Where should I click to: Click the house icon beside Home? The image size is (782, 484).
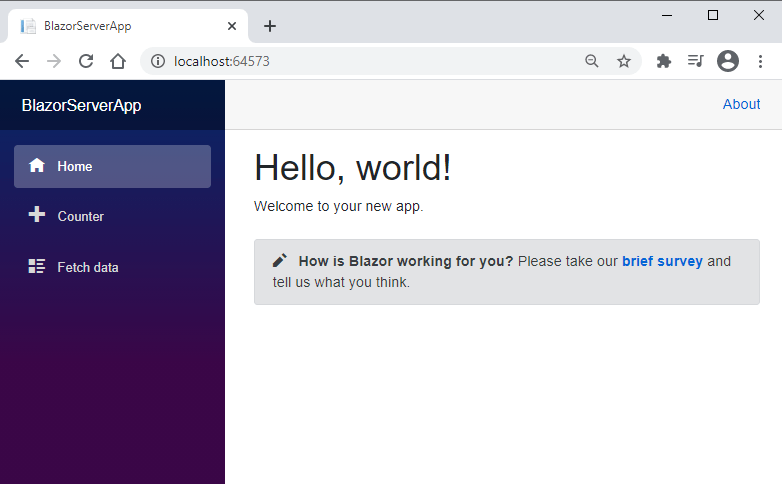36,165
